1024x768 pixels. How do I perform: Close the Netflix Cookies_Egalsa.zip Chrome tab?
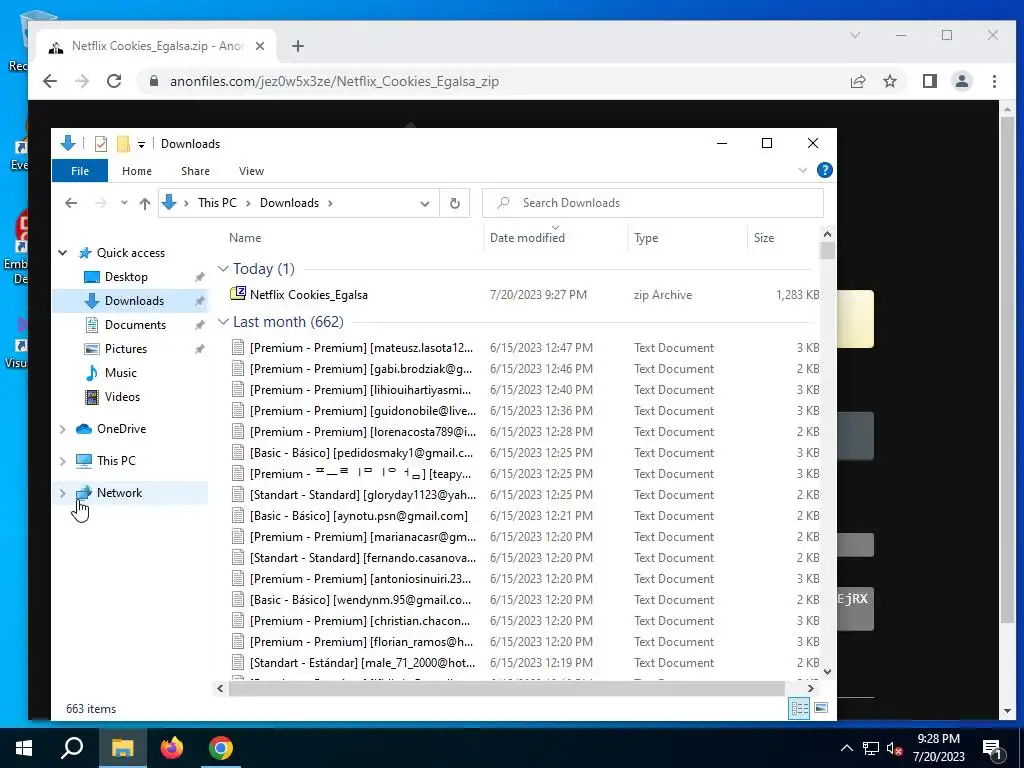260,46
